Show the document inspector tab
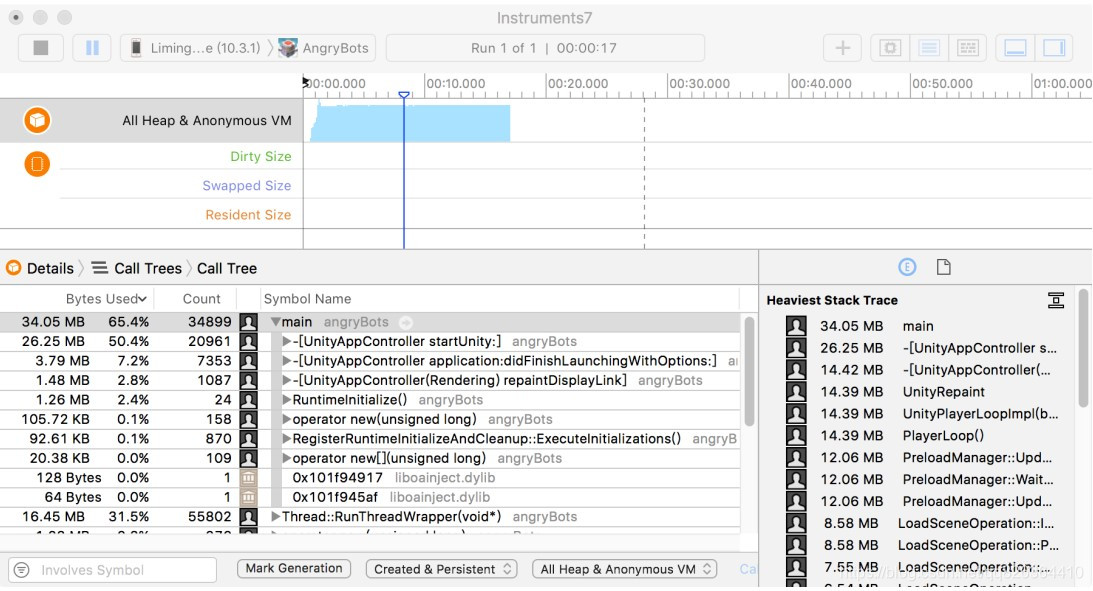 pyautogui.click(x=943, y=267)
